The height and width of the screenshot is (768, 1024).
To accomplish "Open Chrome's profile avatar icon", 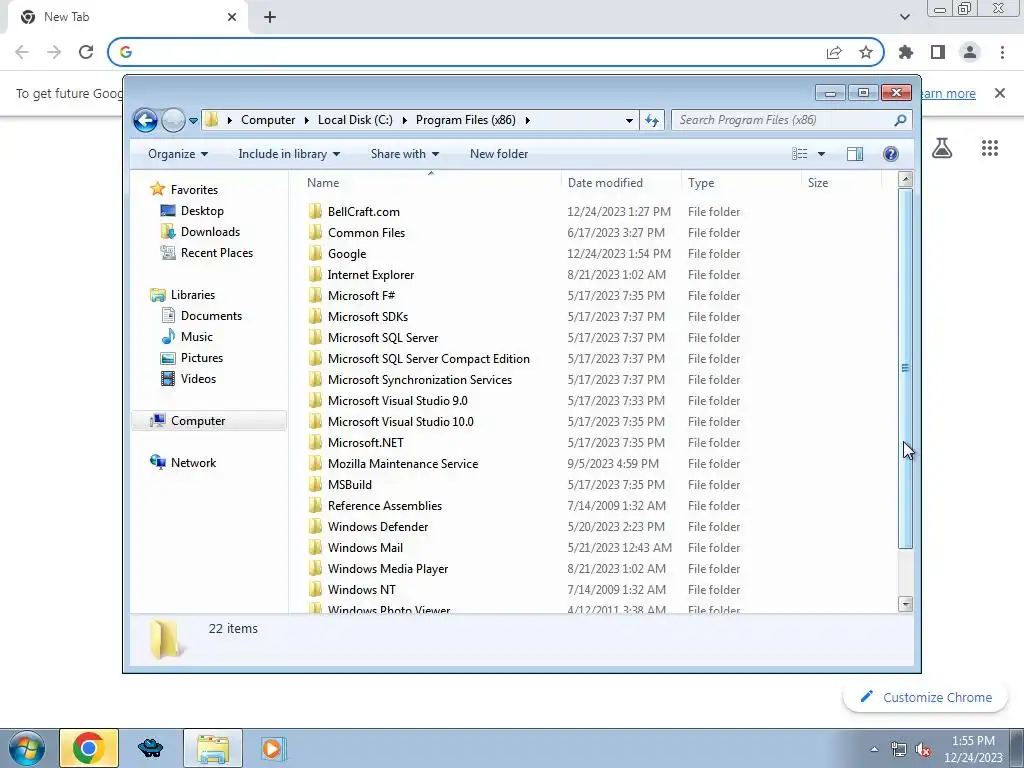I will (x=970, y=52).
